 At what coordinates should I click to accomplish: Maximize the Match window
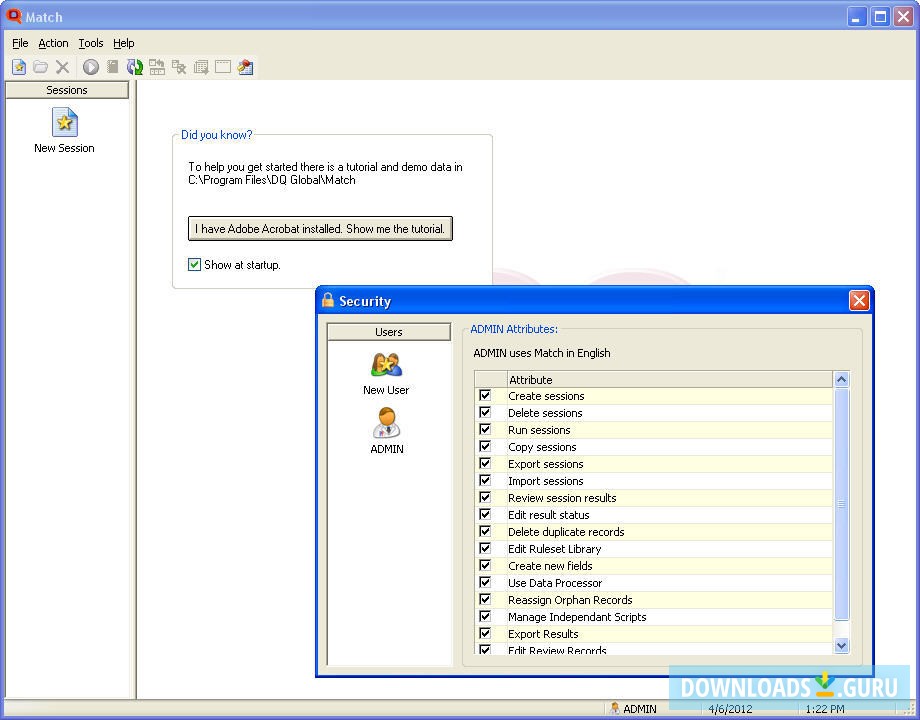(x=880, y=16)
